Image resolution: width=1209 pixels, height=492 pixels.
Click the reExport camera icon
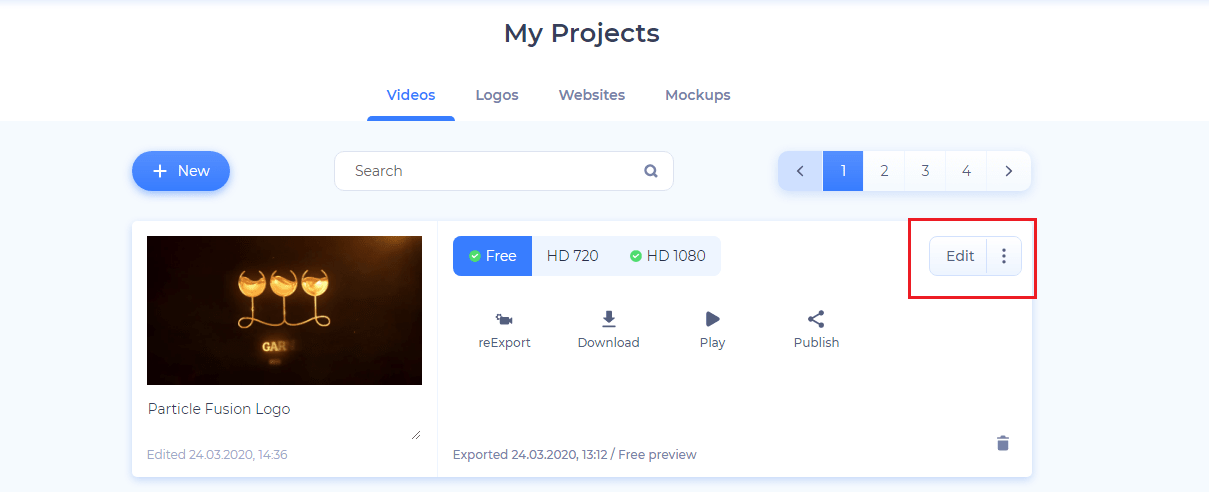pyautogui.click(x=504, y=320)
